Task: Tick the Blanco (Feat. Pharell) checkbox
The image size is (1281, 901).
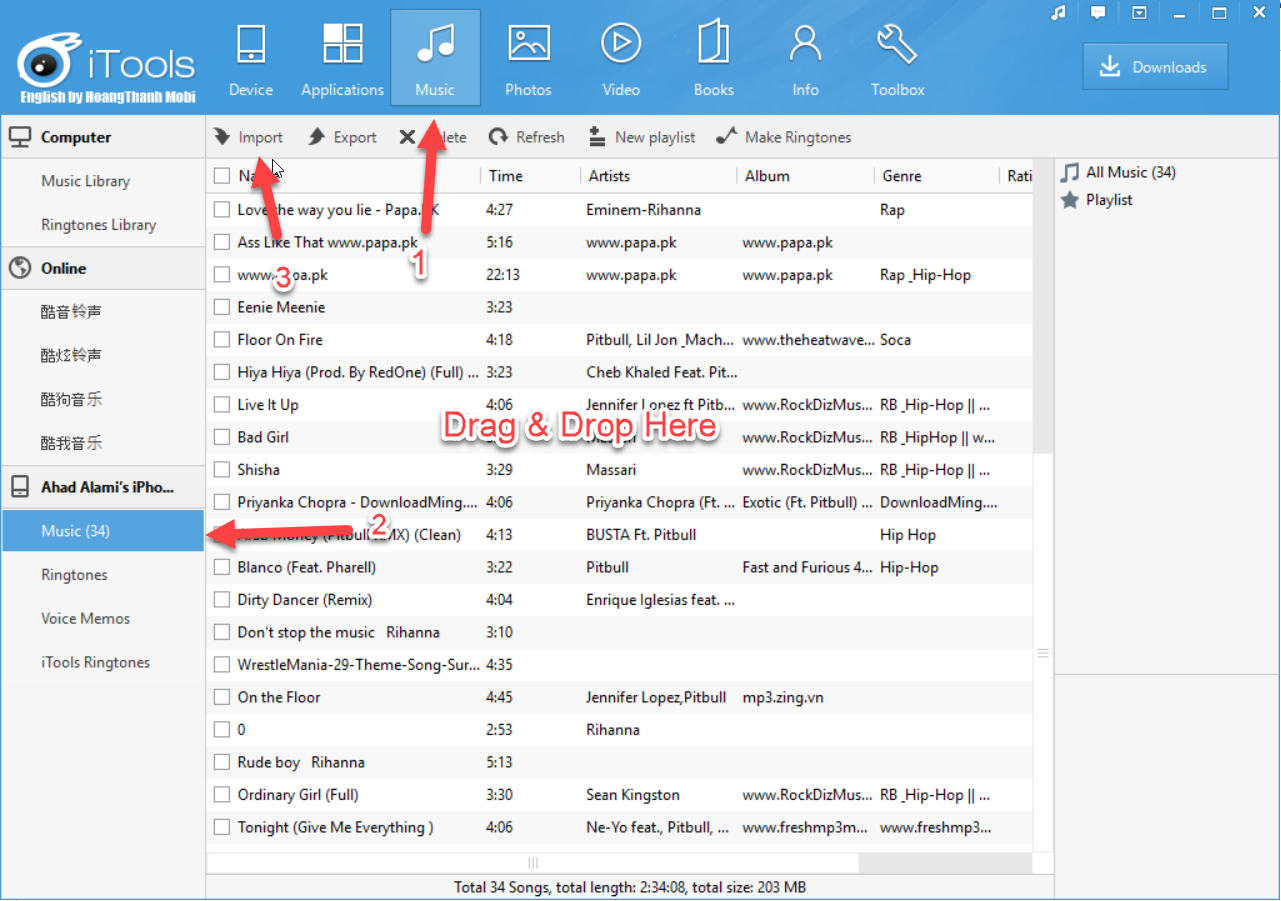Action: pyautogui.click(x=221, y=567)
